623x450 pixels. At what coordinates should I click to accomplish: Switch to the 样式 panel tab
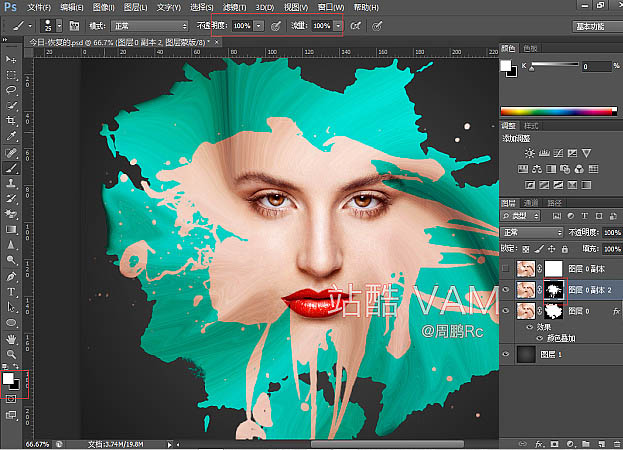coord(531,125)
